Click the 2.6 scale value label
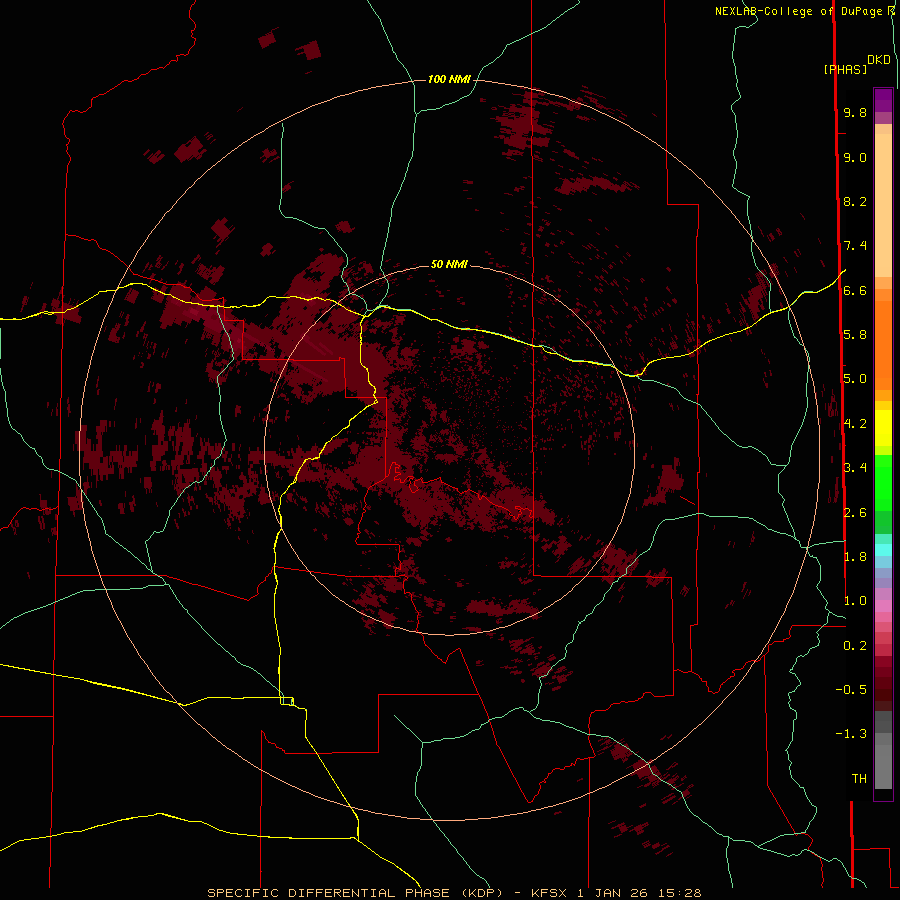900x900 pixels. coord(855,513)
